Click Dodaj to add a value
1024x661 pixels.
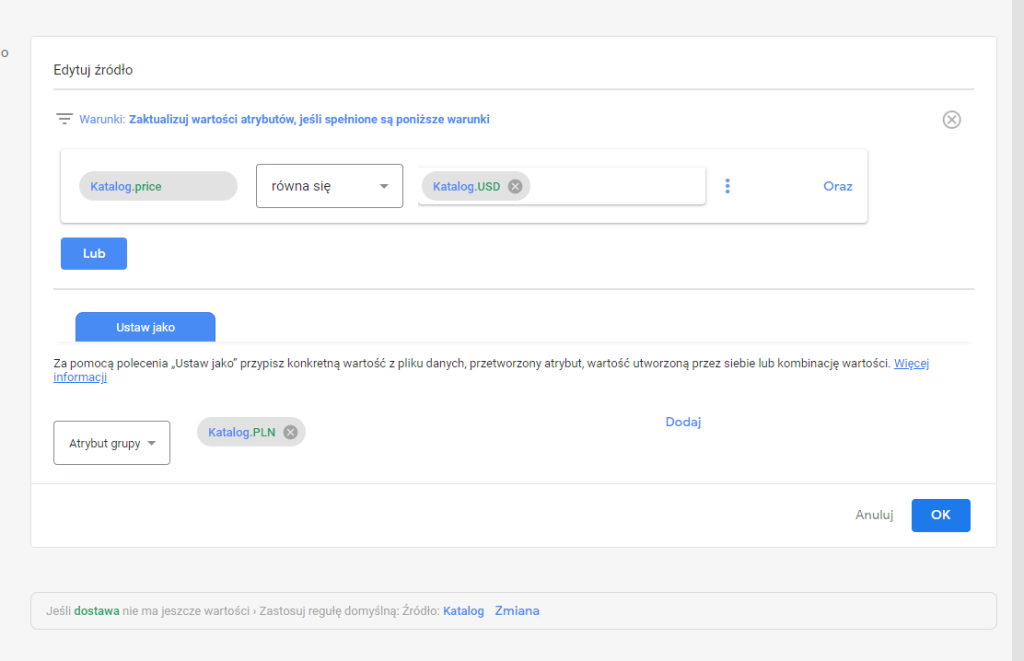[683, 422]
